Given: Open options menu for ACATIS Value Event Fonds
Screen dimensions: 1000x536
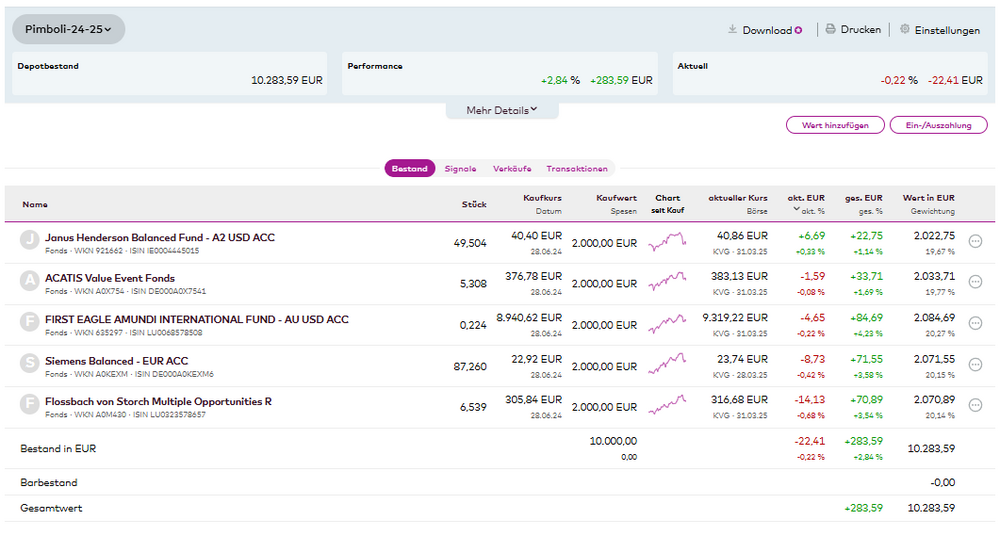Looking at the screenshot, I should [x=976, y=282].
